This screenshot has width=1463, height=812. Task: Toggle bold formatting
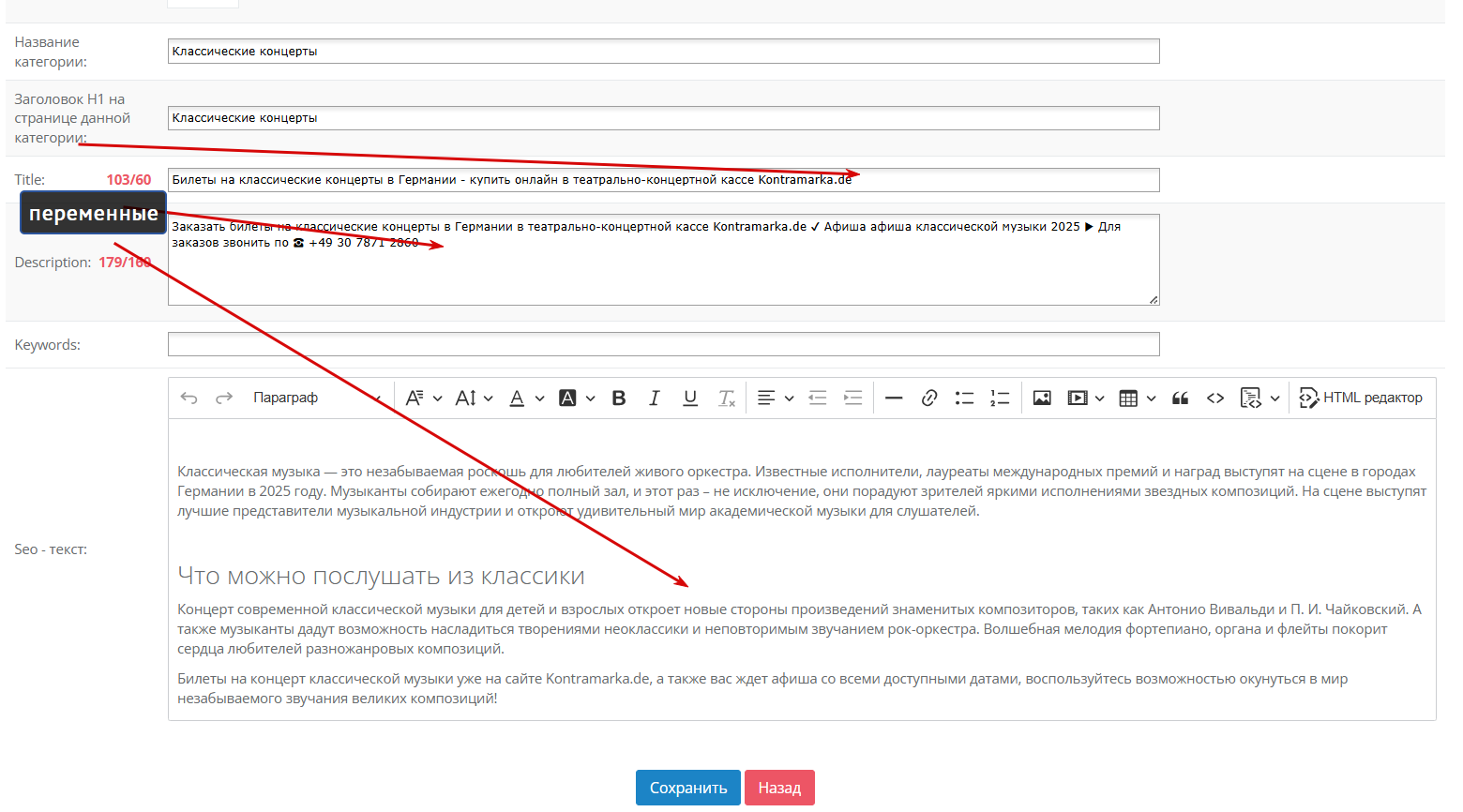click(x=619, y=398)
